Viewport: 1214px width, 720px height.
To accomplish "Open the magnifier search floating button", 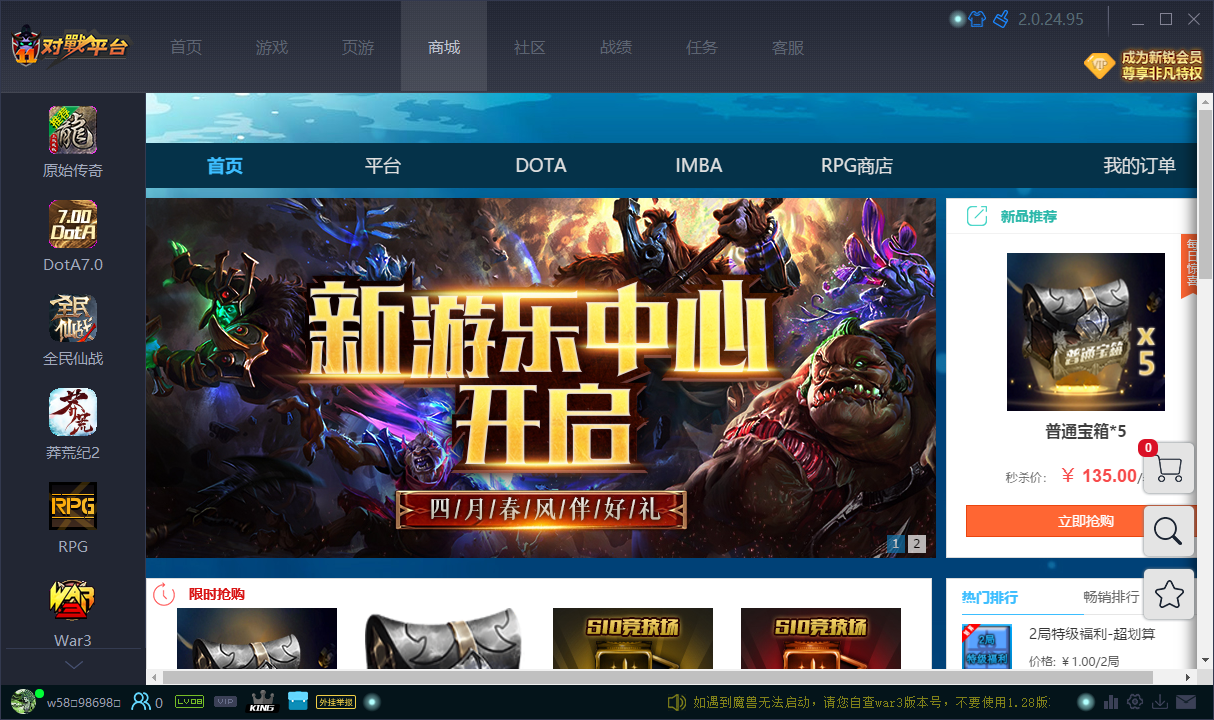I will coord(1168,531).
